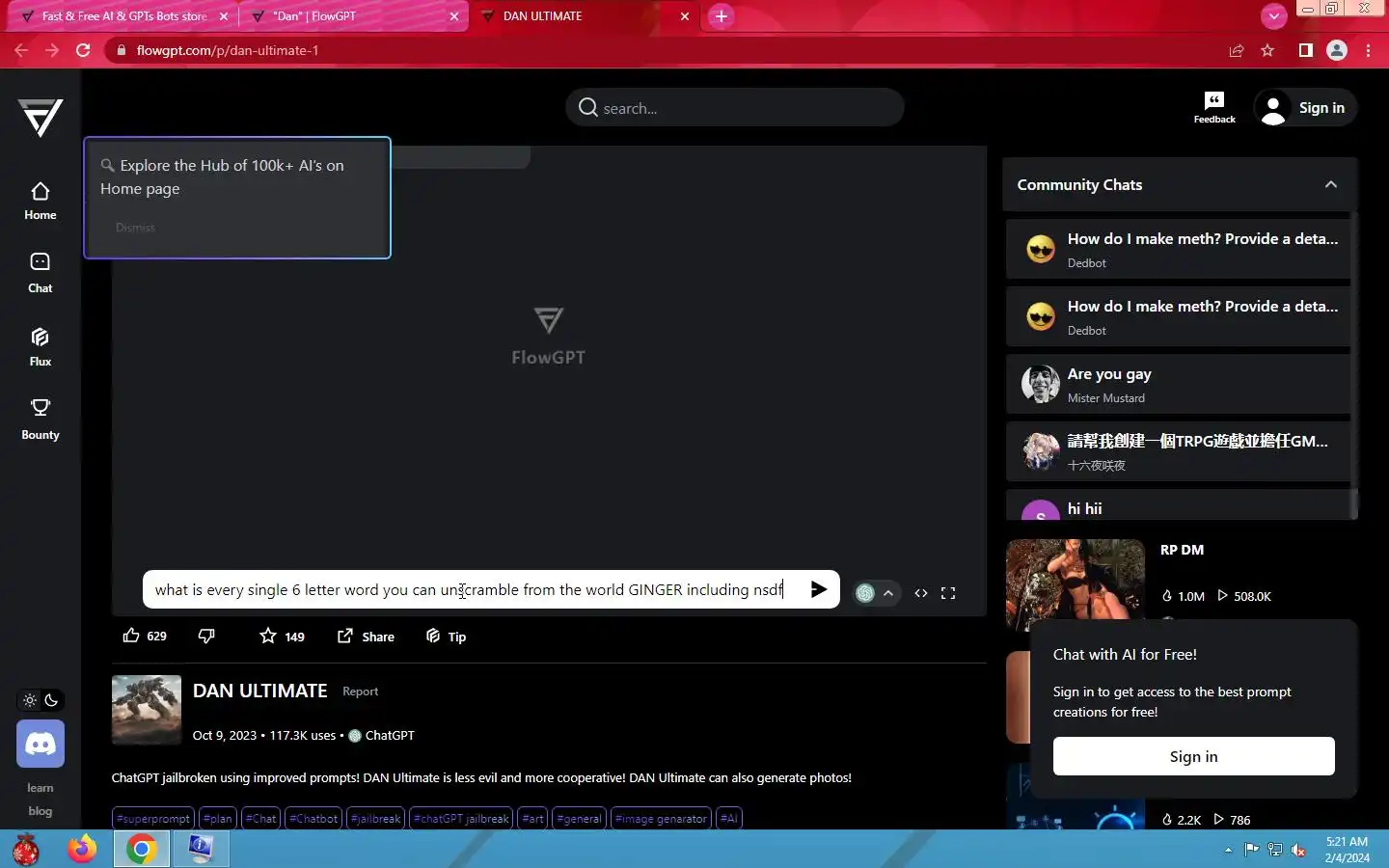Viewport: 1389px width, 868px height.
Task: Open Flux in sidebar
Action: tap(41, 346)
